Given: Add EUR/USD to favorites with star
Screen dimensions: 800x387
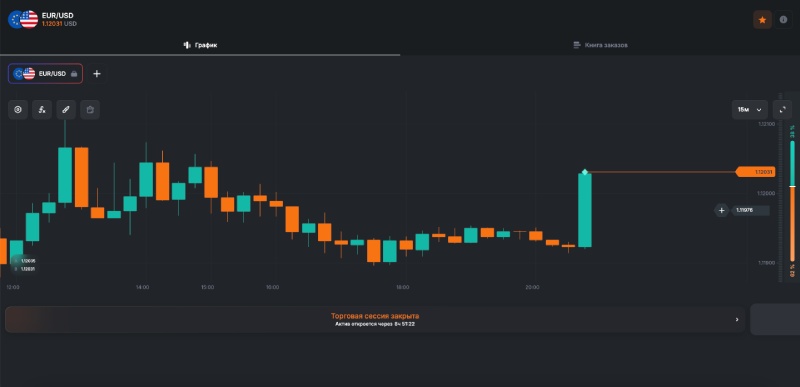Looking at the screenshot, I should [x=762, y=20].
